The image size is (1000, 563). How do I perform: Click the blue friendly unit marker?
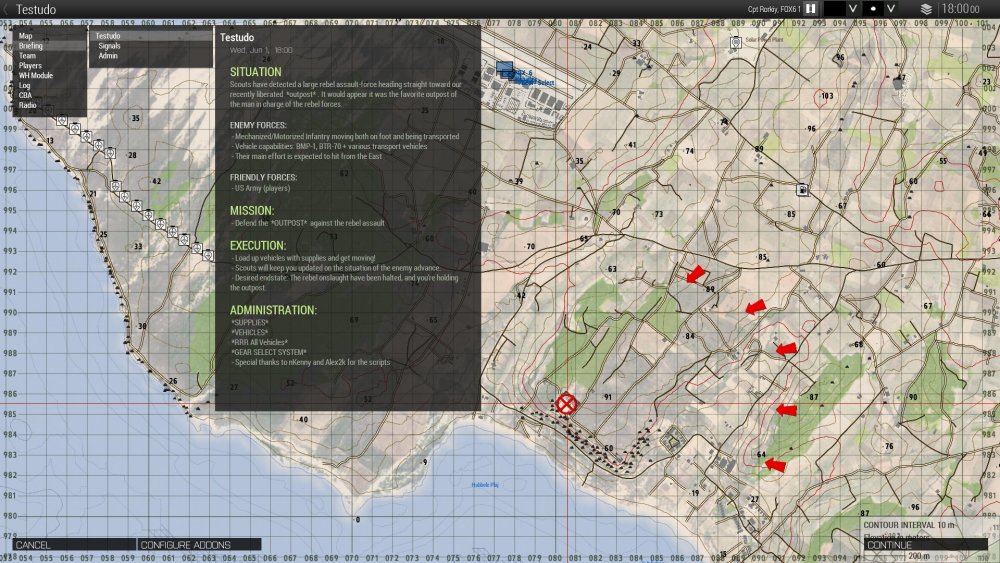pyautogui.click(x=505, y=71)
